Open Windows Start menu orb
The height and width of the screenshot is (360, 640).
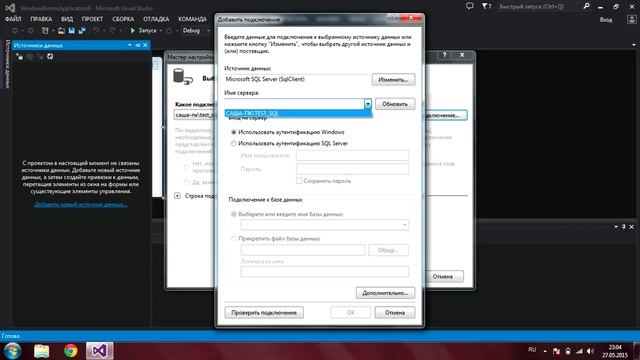click(x=12, y=351)
